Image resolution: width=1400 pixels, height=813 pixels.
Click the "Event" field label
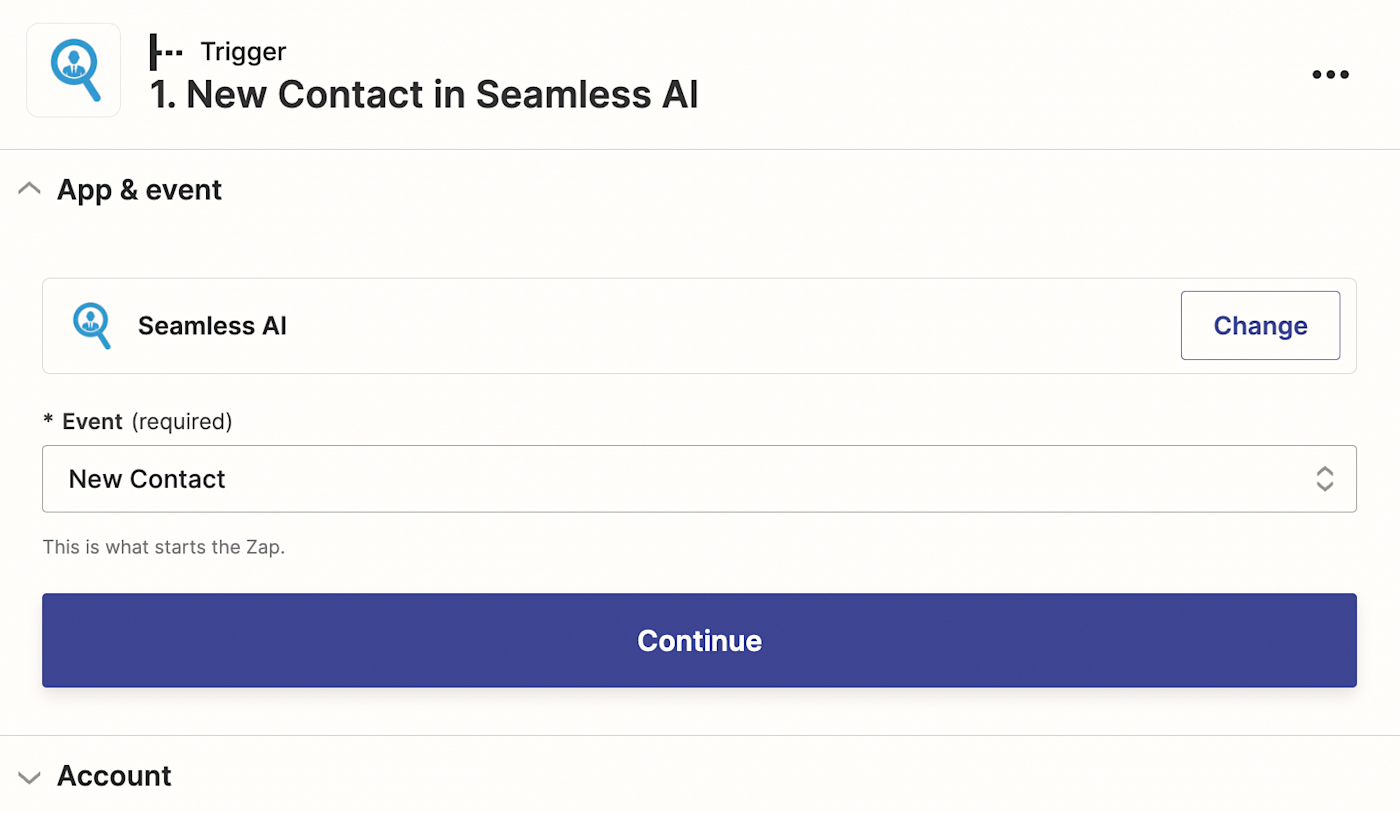point(92,422)
